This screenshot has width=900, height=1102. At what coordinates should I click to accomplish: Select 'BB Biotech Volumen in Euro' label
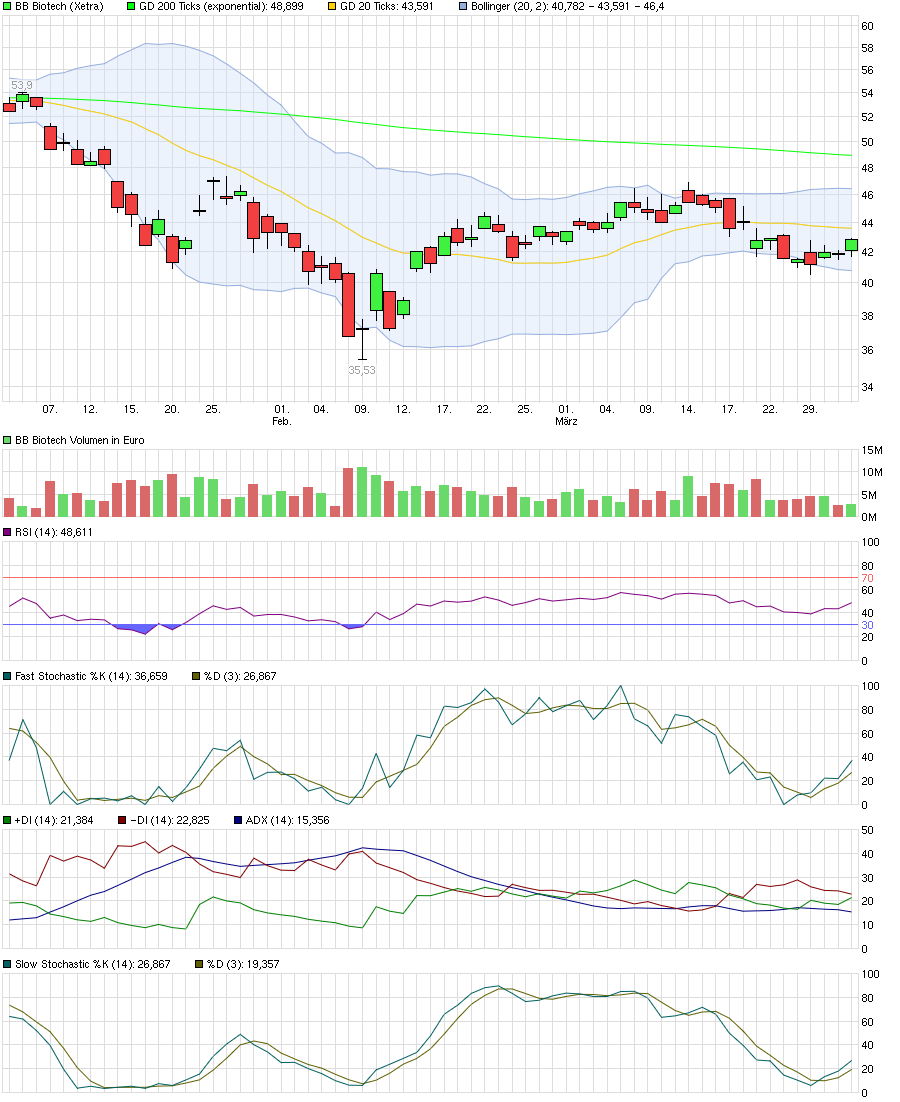79,441
